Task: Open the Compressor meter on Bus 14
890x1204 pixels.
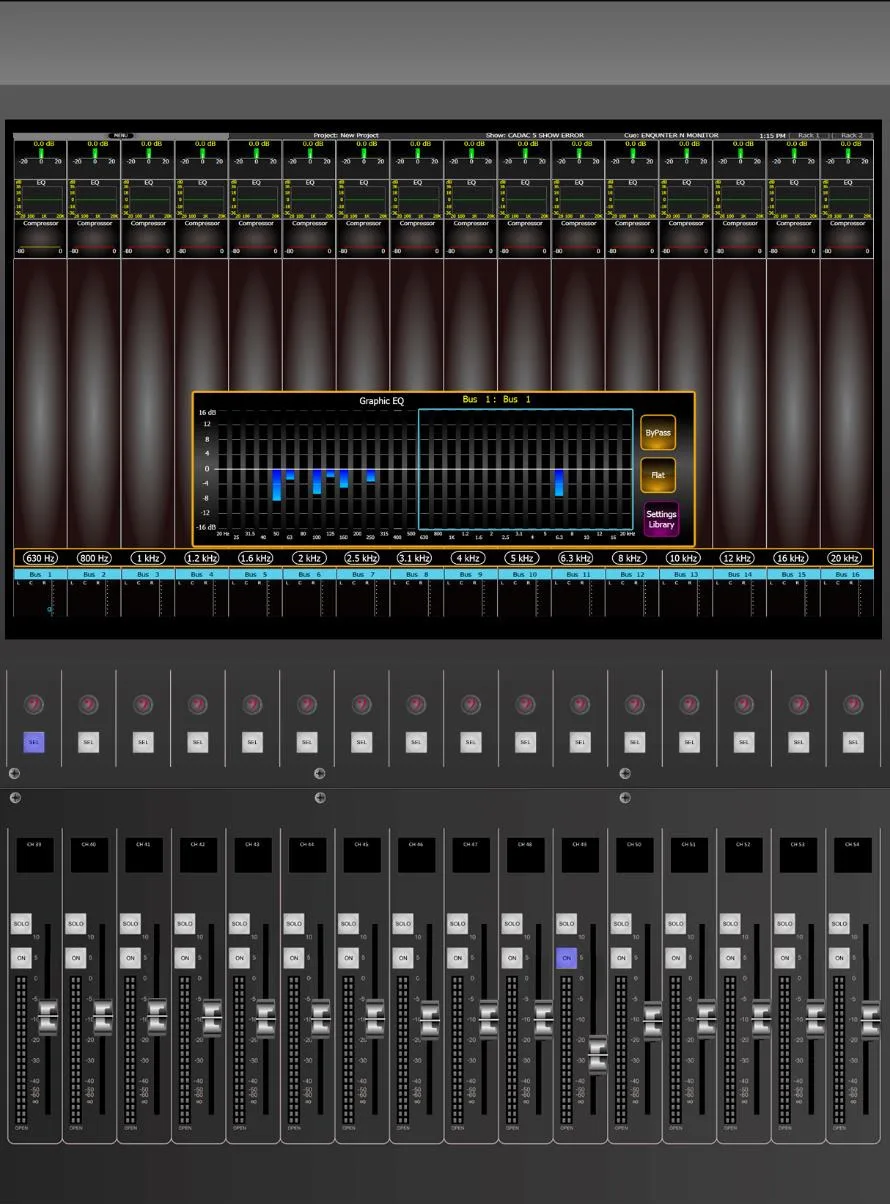Action: [740, 238]
